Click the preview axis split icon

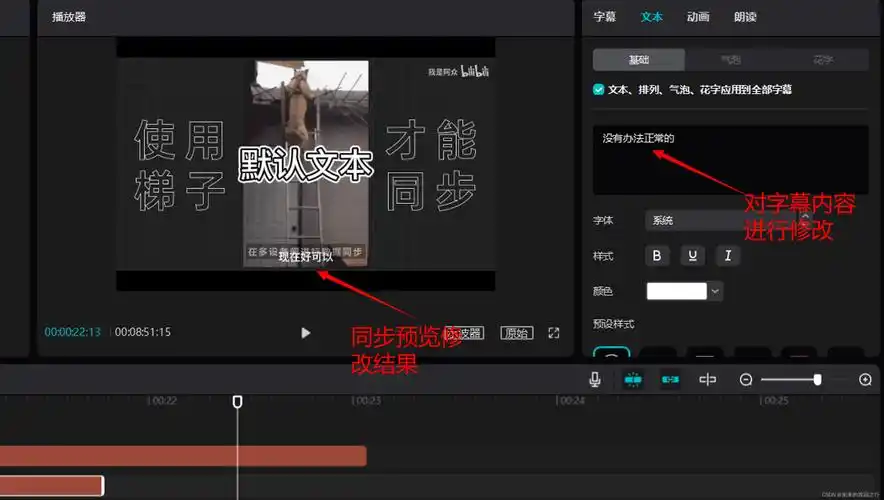click(x=708, y=380)
